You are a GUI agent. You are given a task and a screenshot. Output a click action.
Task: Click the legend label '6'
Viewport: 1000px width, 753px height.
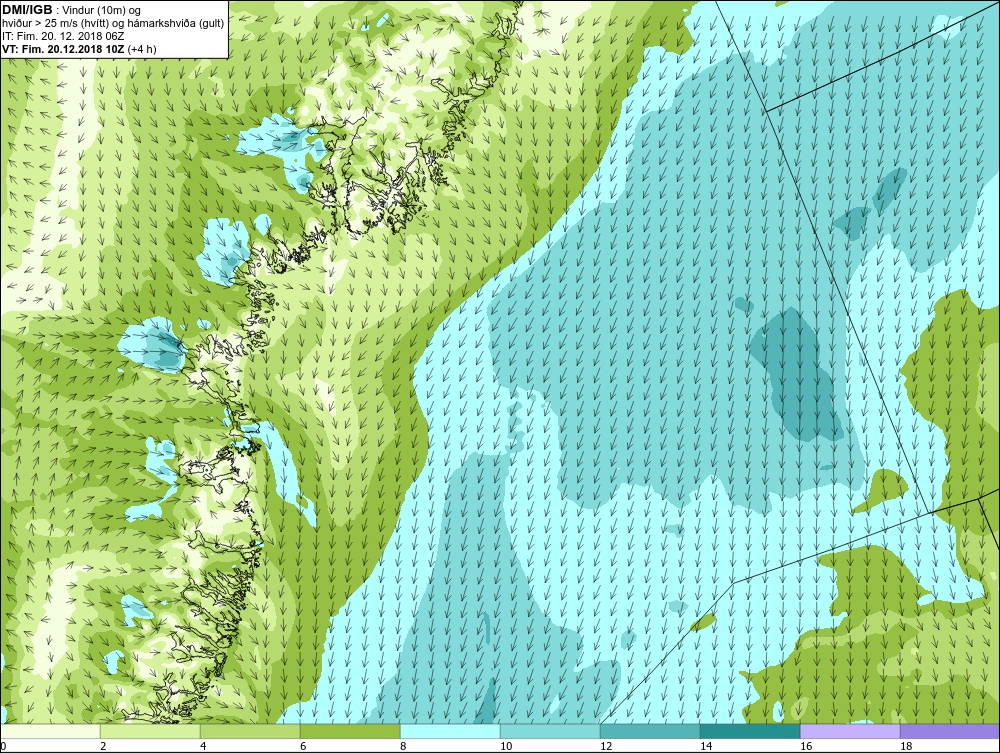(303, 746)
